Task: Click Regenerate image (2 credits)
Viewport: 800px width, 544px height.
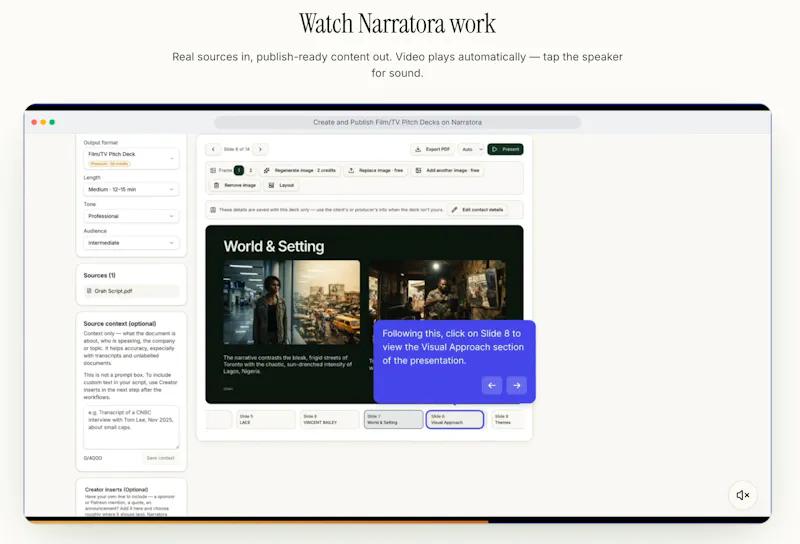Action: [299, 170]
